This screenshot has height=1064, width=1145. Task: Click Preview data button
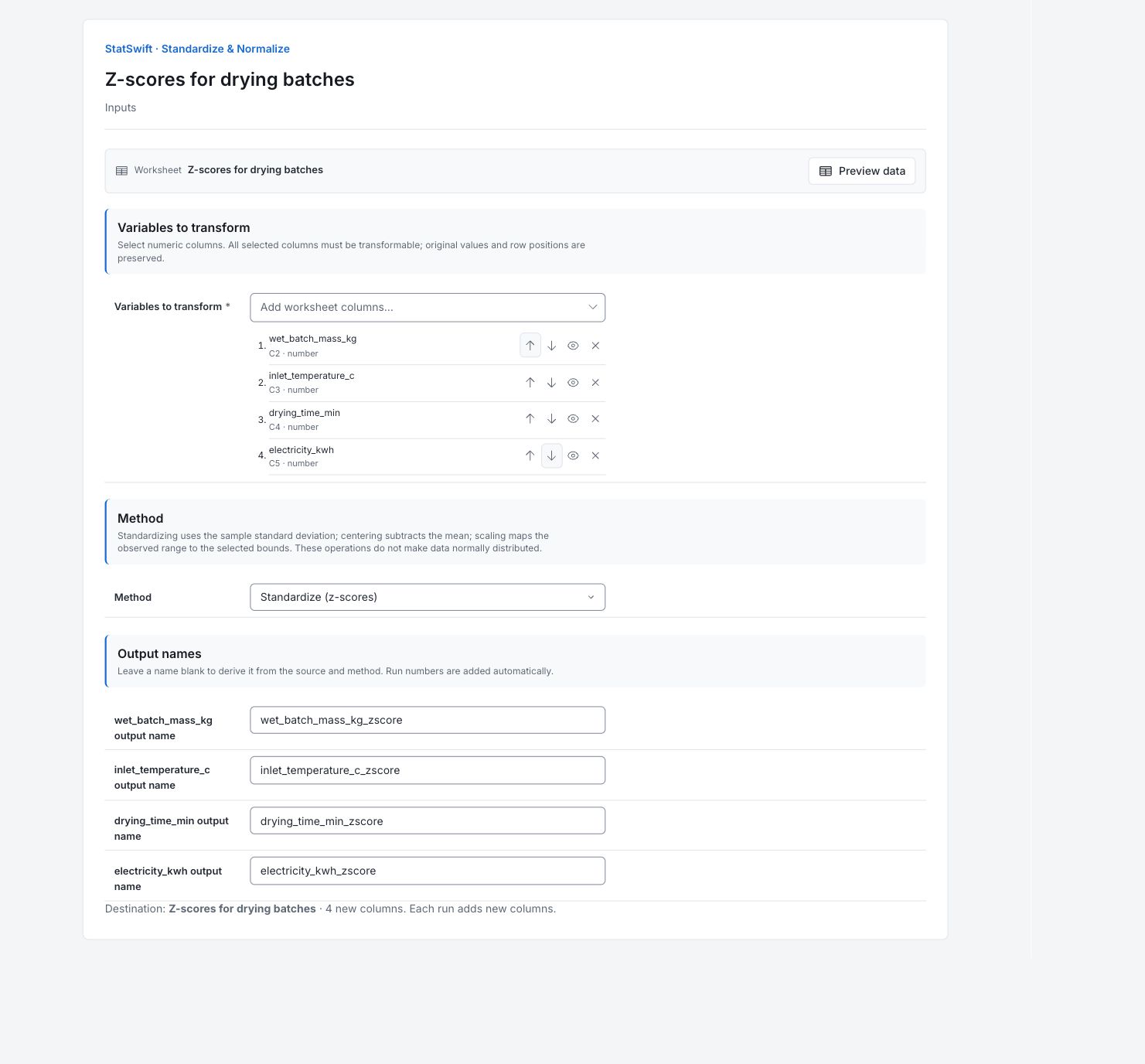(862, 171)
